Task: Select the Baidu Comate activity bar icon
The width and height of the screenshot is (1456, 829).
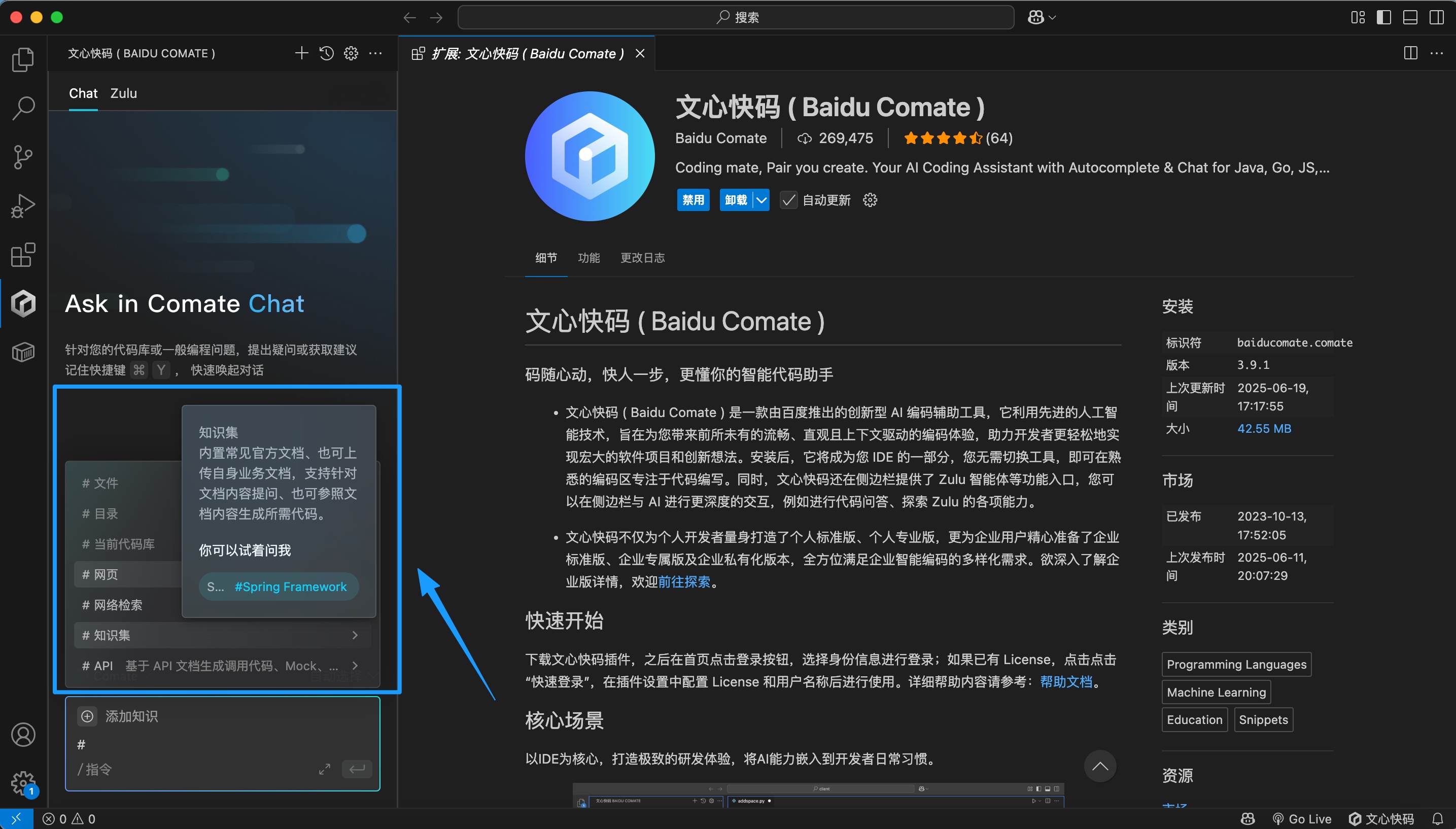Action: (x=23, y=303)
